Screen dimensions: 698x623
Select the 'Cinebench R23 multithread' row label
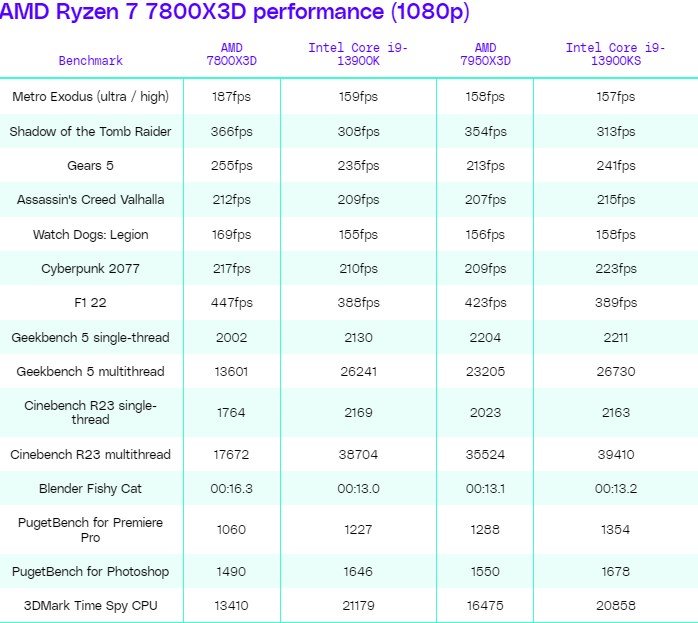(90, 454)
